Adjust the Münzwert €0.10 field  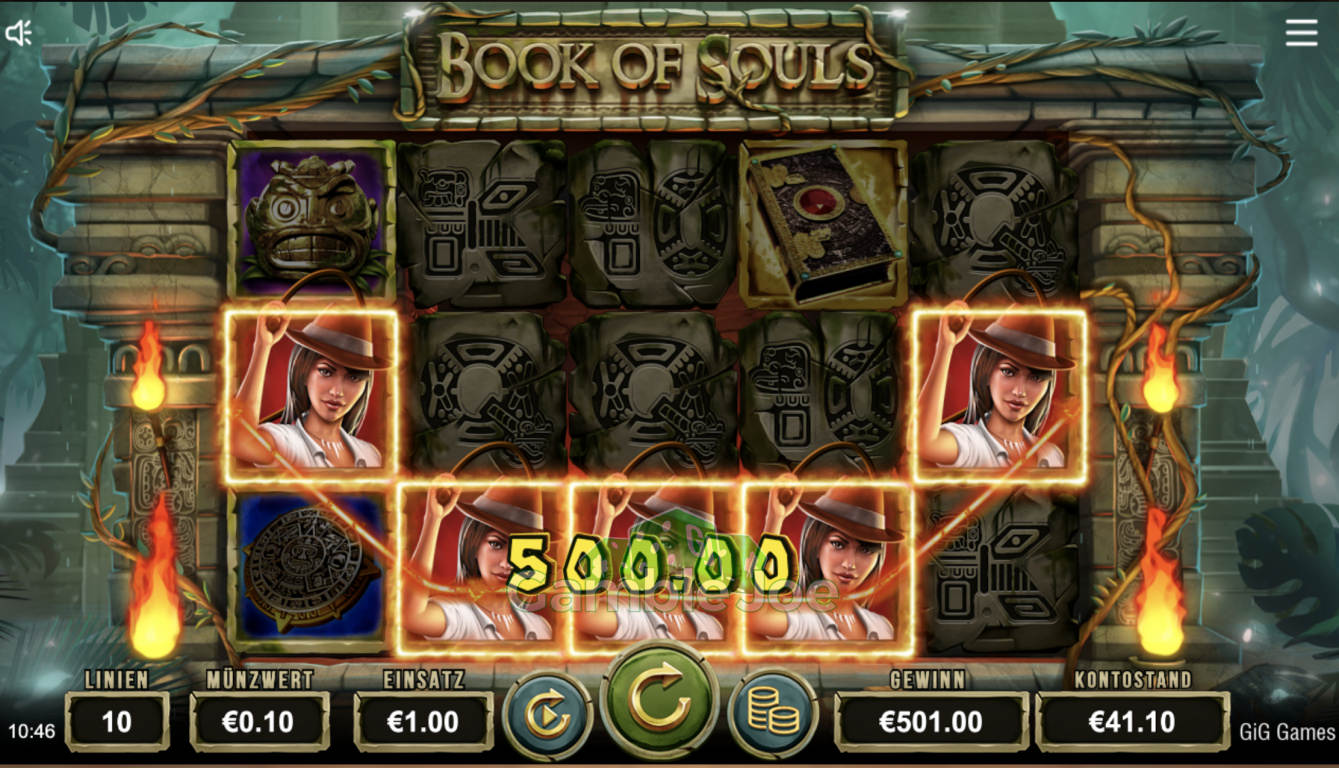pos(259,721)
